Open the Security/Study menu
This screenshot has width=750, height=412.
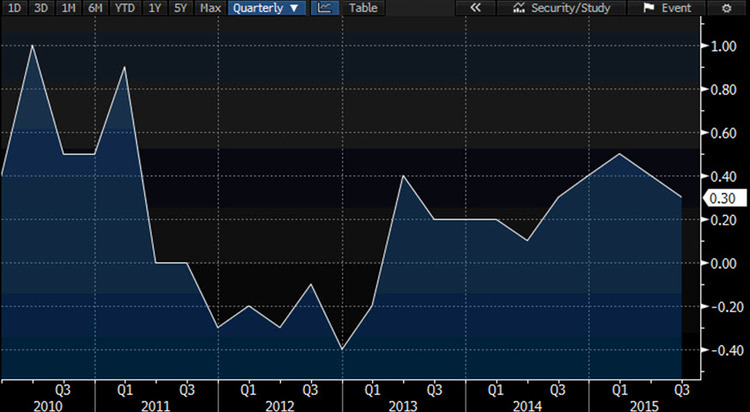(561, 8)
